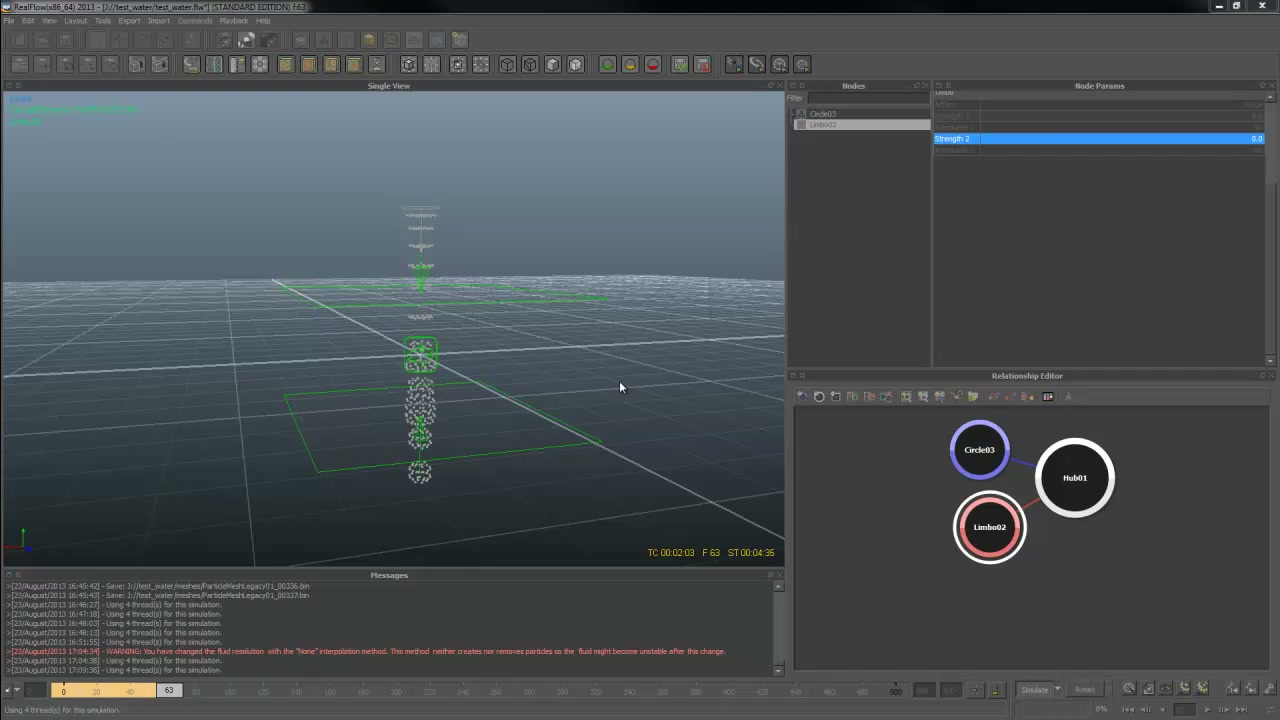This screenshot has width=1280, height=720.
Task: Close the Nodes panel
Action: (x=926, y=86)
